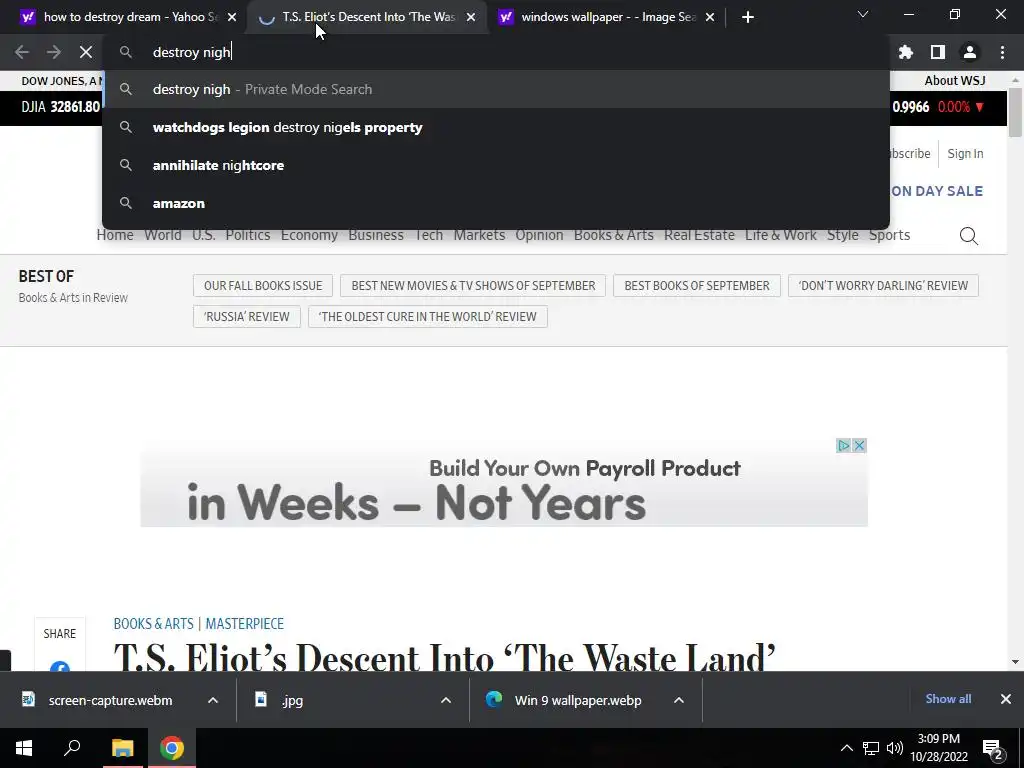This screenshot has height=768, width=1024.
Task: Click Win 9 wallpaper.webp Edge icon
Action: point(494,699)
